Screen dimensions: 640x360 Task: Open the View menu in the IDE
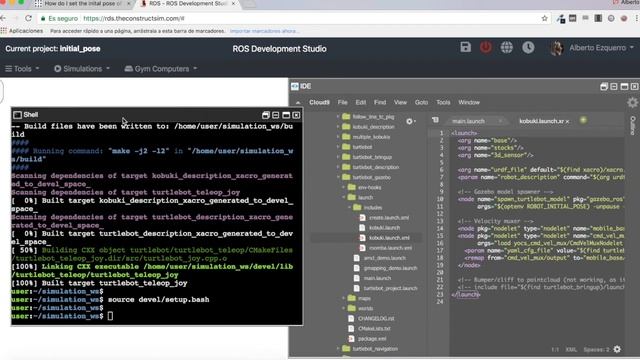tap(400, 102)
